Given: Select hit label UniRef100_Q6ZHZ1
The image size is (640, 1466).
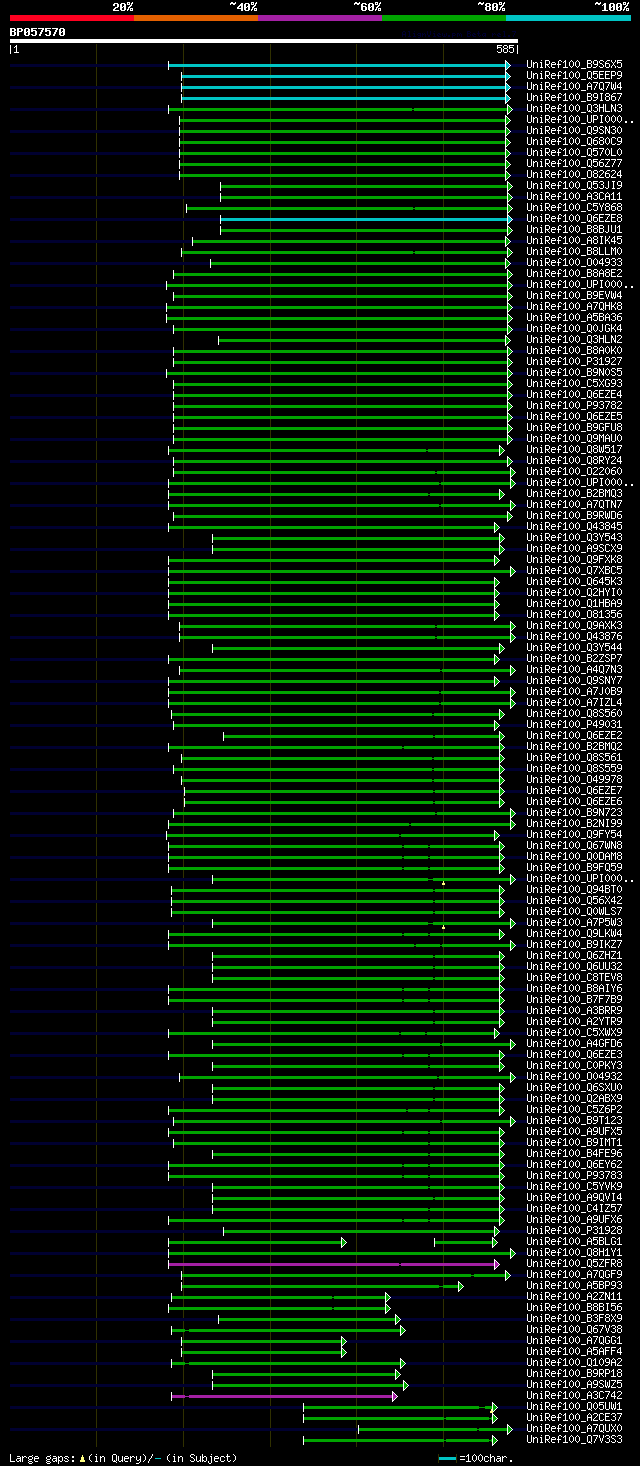Looking at the screenshot, I should click(574, 955).
